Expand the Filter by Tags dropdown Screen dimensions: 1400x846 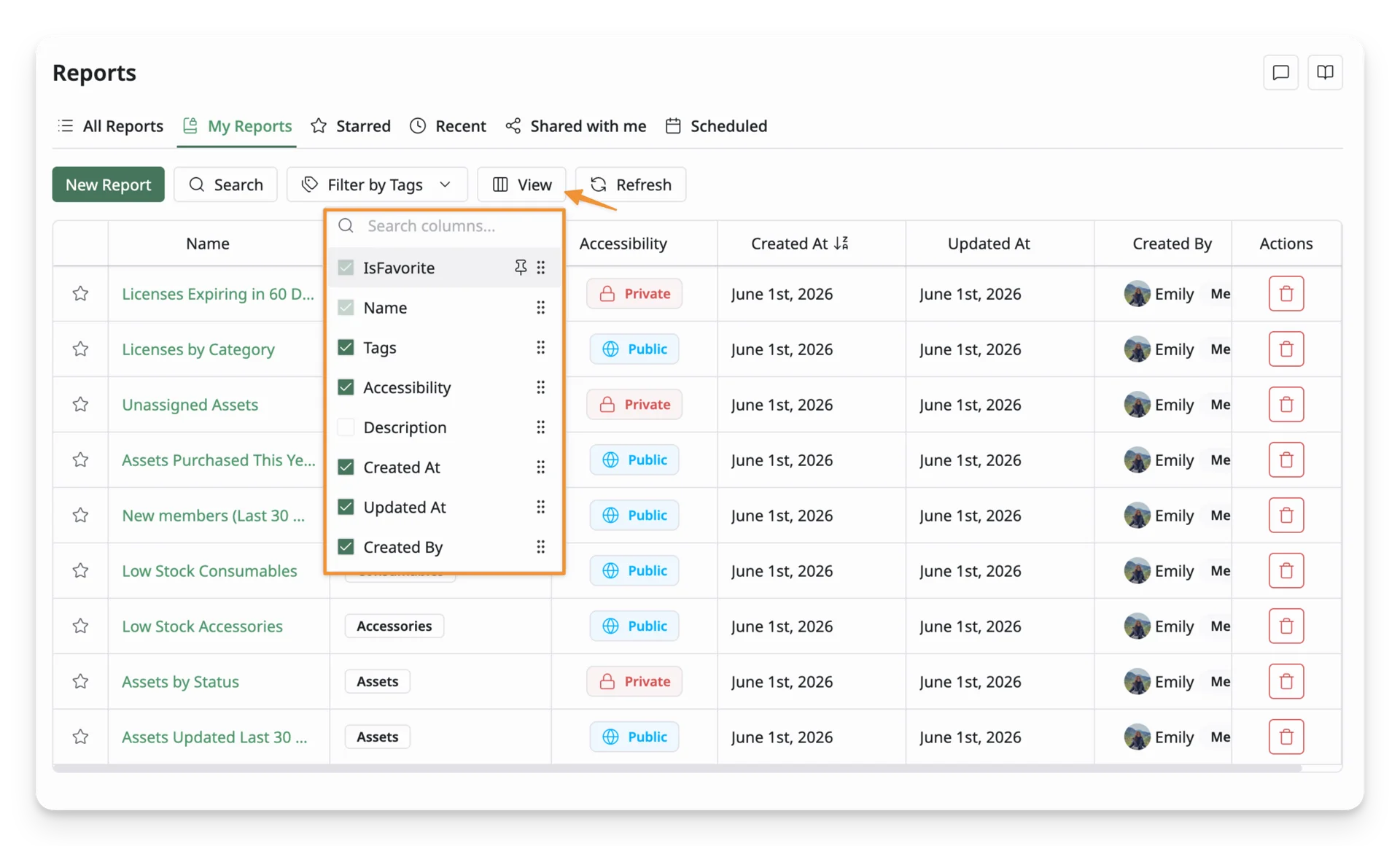pos(376,185)
